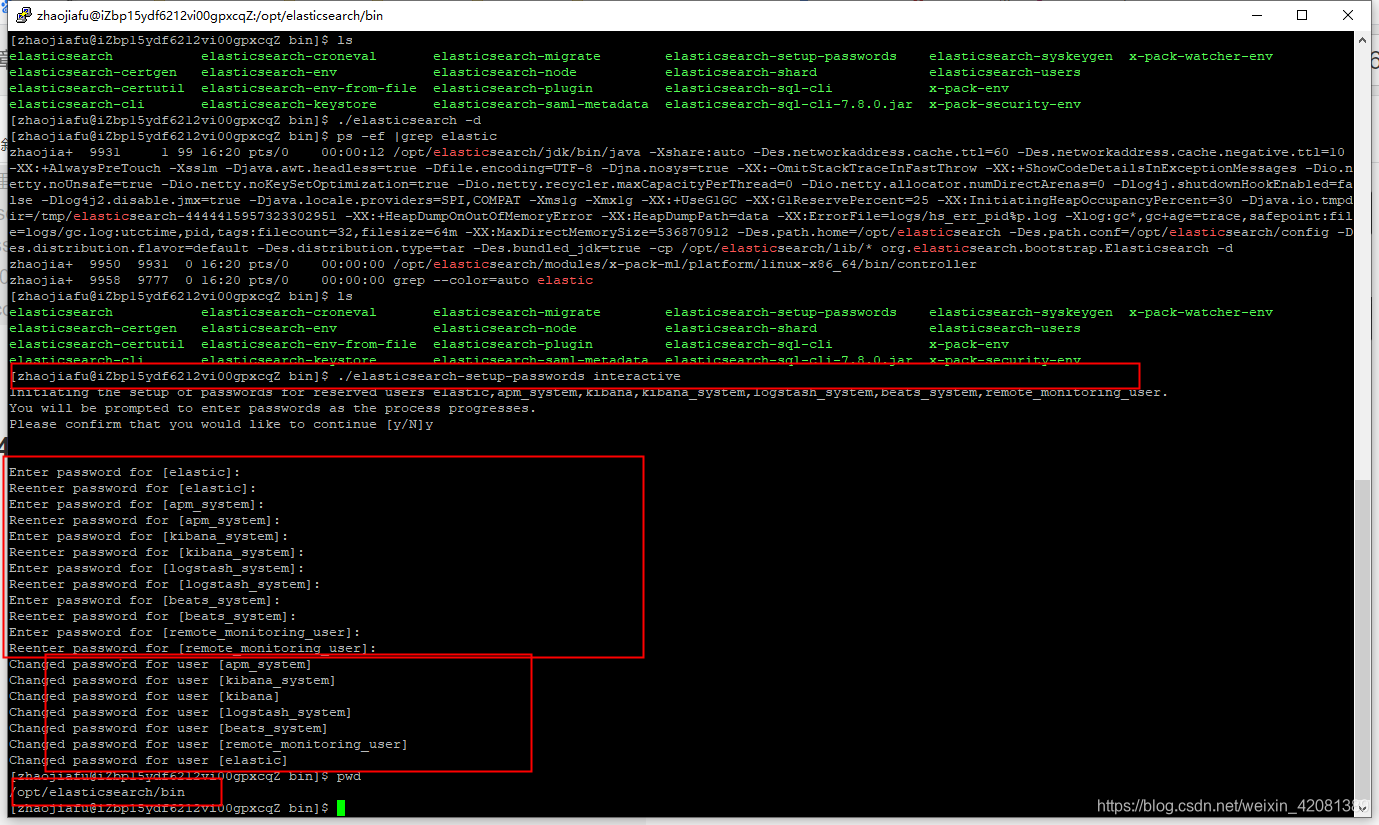Click the terminal scrollbar down arrow
The width and height of the screenshot is (1379, 825).
(1363, 807)
